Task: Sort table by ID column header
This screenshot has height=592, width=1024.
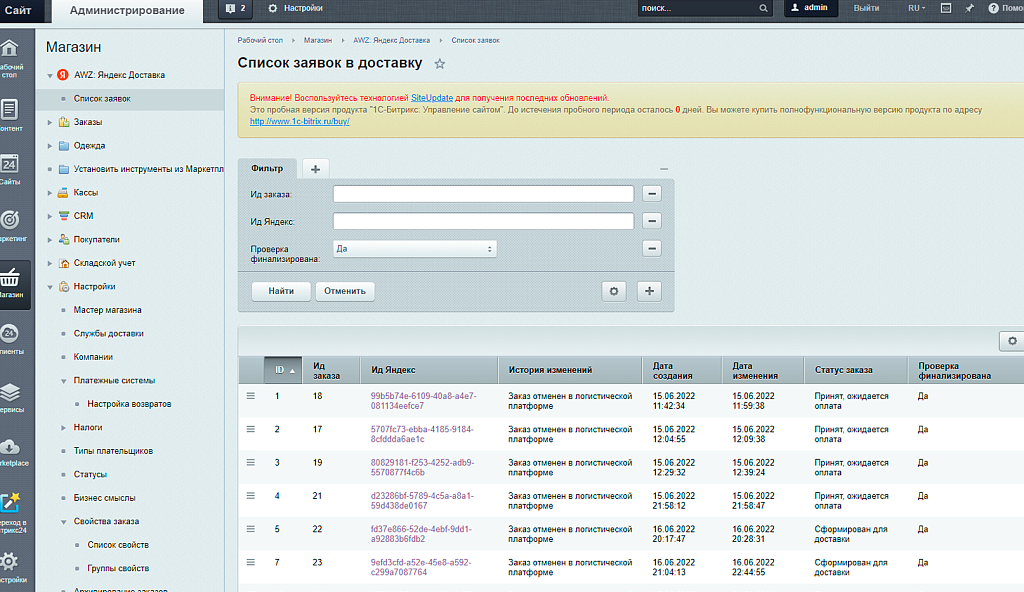Action: [x=280, y=370]
